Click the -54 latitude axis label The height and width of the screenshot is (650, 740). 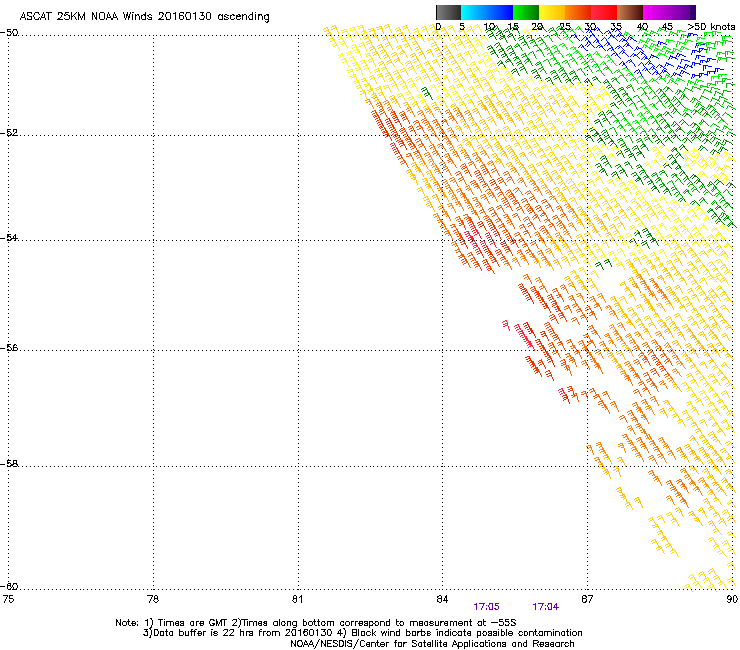click(9, 238)
